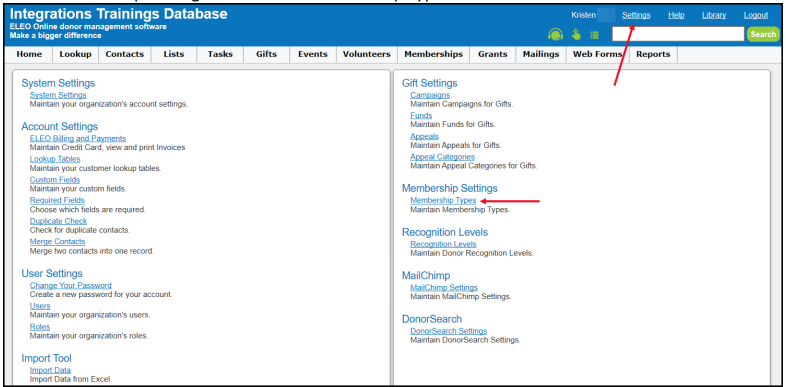786x387 pixels.
Task: Open the Lookup tab
Action: 76,54
